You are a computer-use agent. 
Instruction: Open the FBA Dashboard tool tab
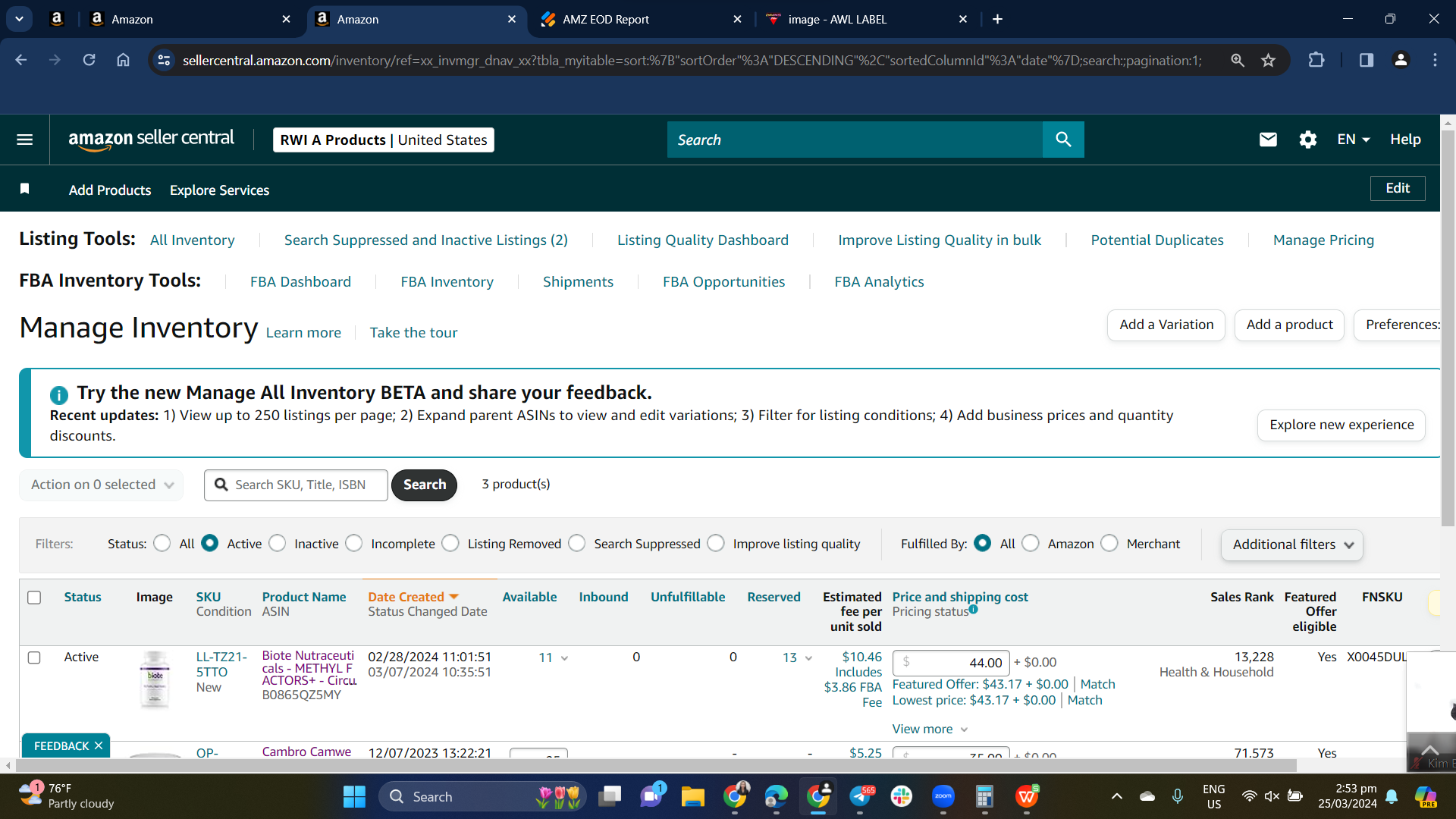300,282
